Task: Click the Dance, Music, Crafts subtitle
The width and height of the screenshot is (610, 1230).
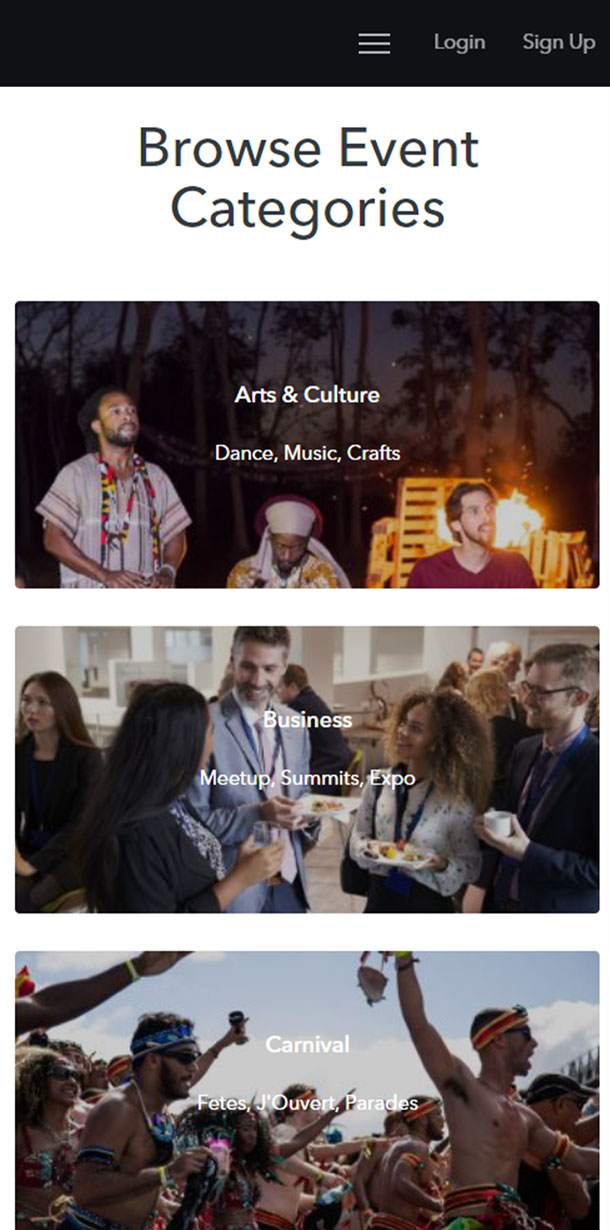Action: tap(307, 453)
